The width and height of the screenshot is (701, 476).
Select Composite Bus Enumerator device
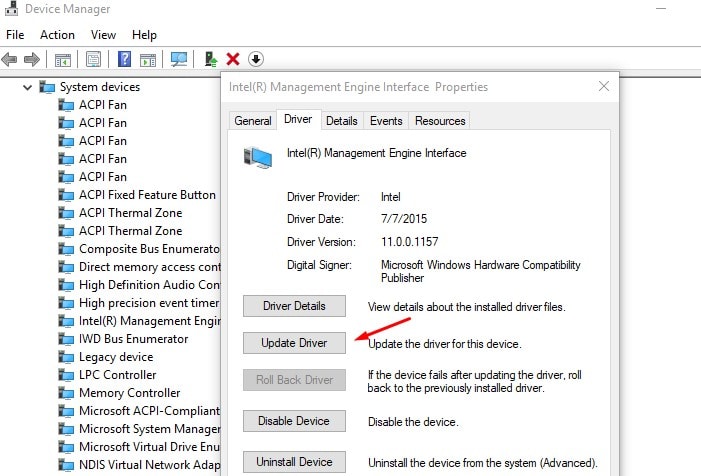coord(149,249)
